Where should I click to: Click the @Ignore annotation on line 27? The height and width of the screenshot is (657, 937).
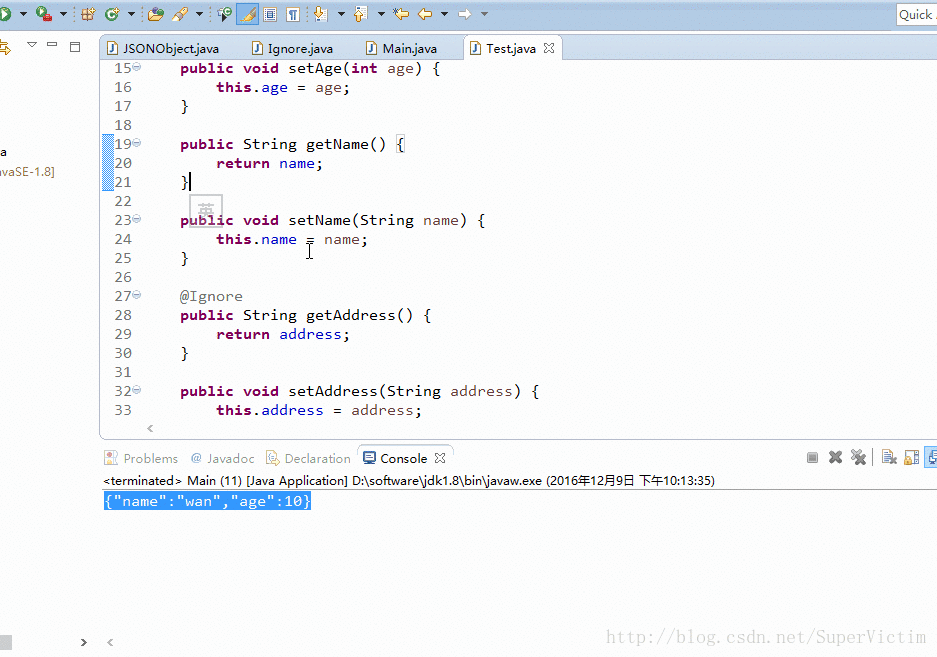point(211,297)
